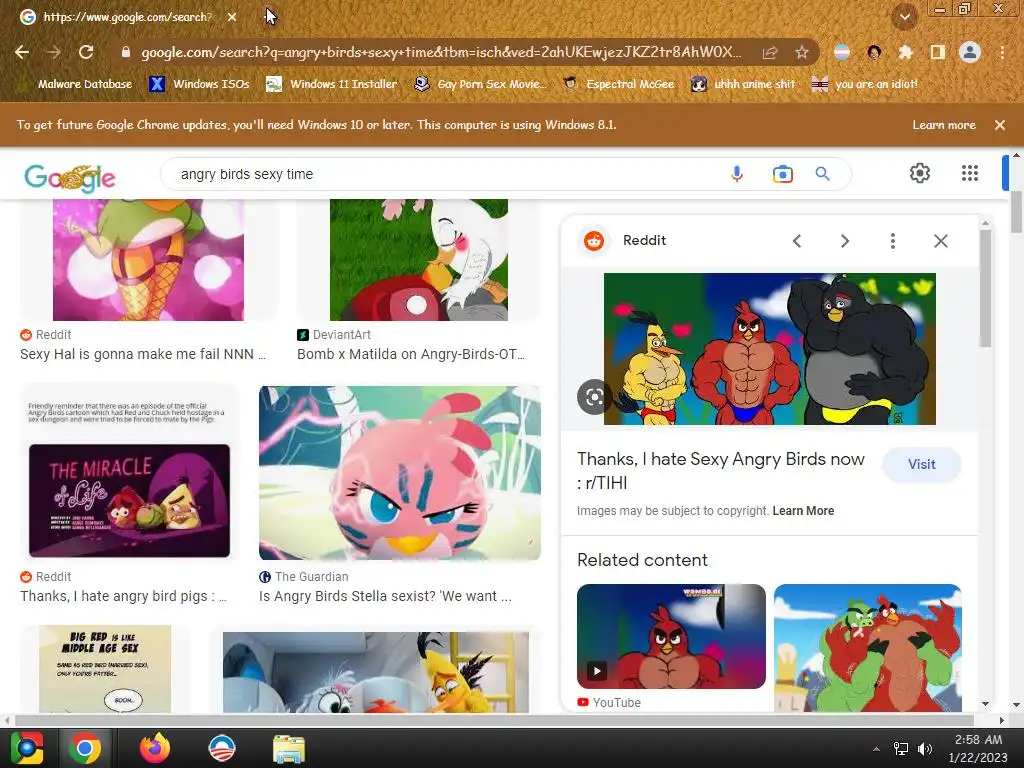This screenshot has height=768, width=1024.
Task: Dismiss the Chrome update notification bar
Action: pos(999,125)
